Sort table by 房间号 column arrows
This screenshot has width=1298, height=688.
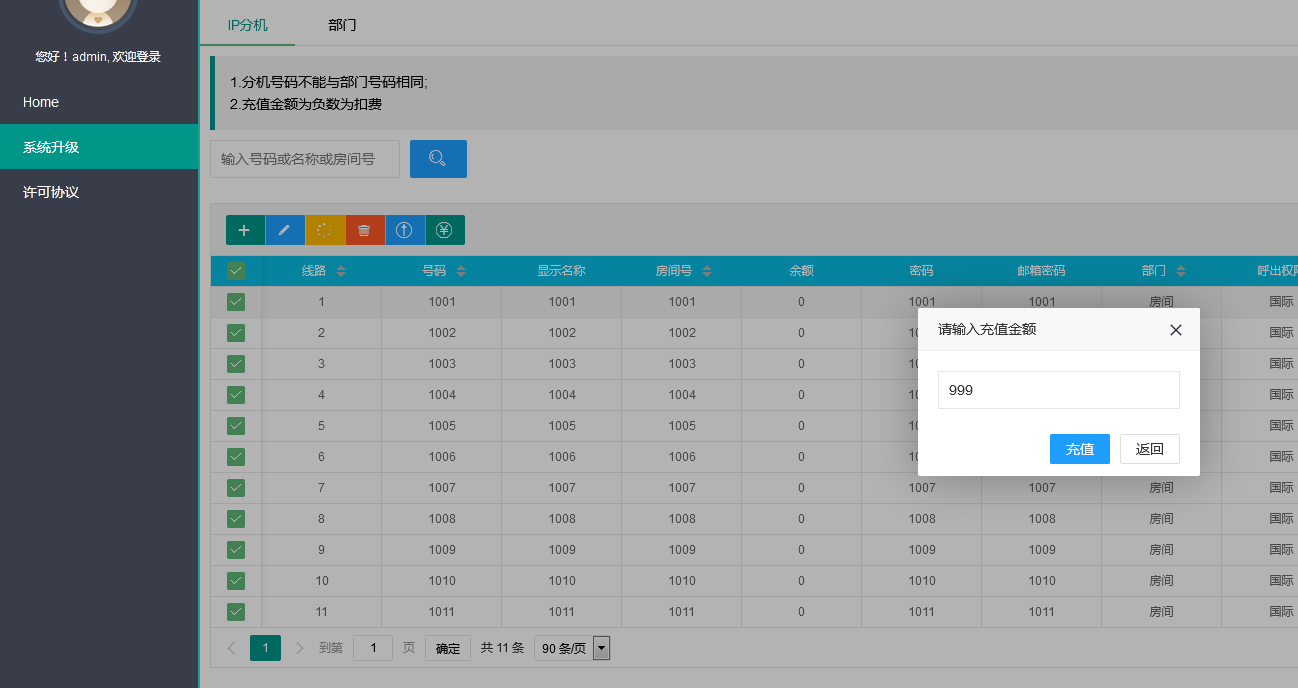click(707, 271)
